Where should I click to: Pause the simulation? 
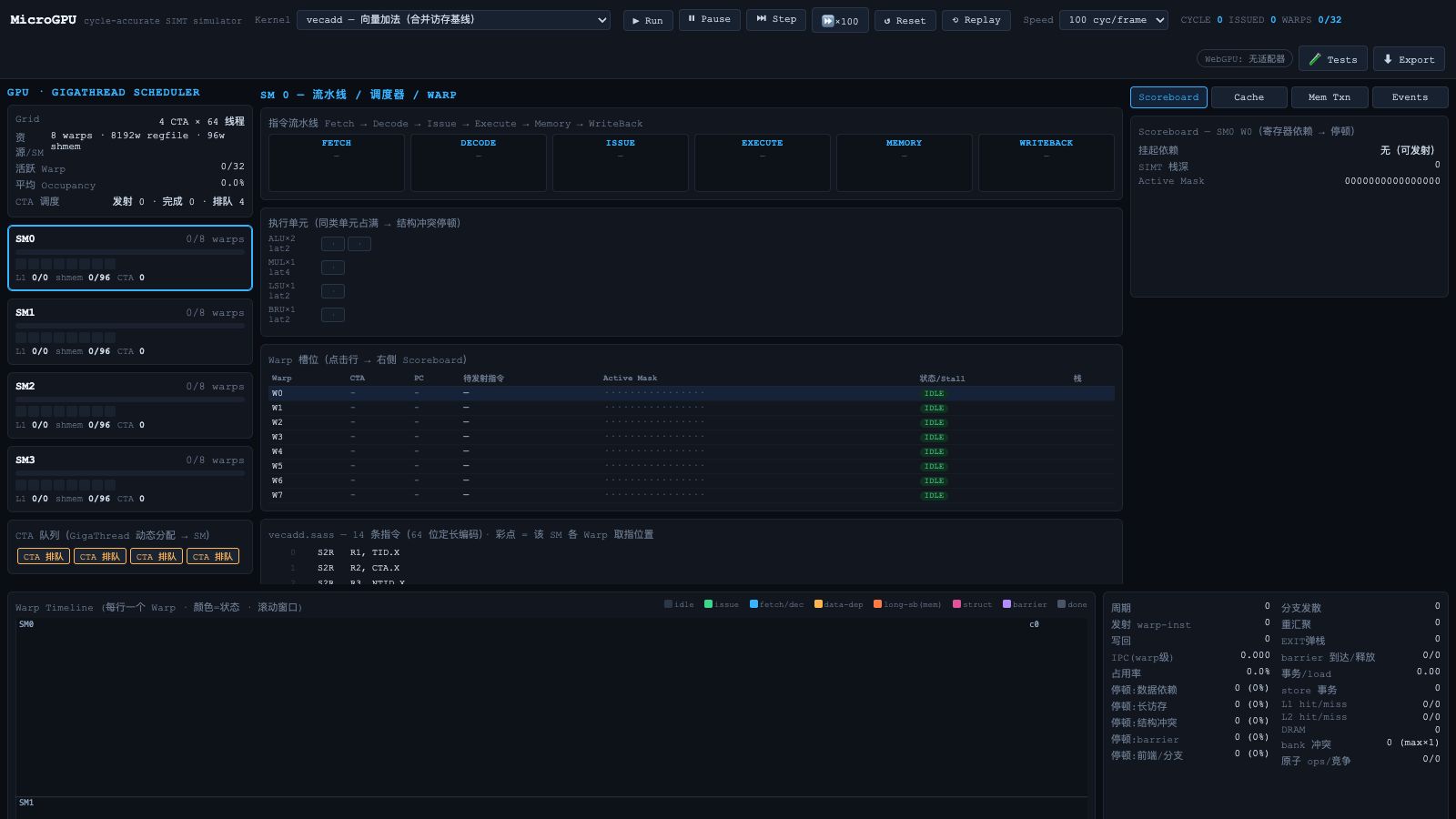[709, 19]
